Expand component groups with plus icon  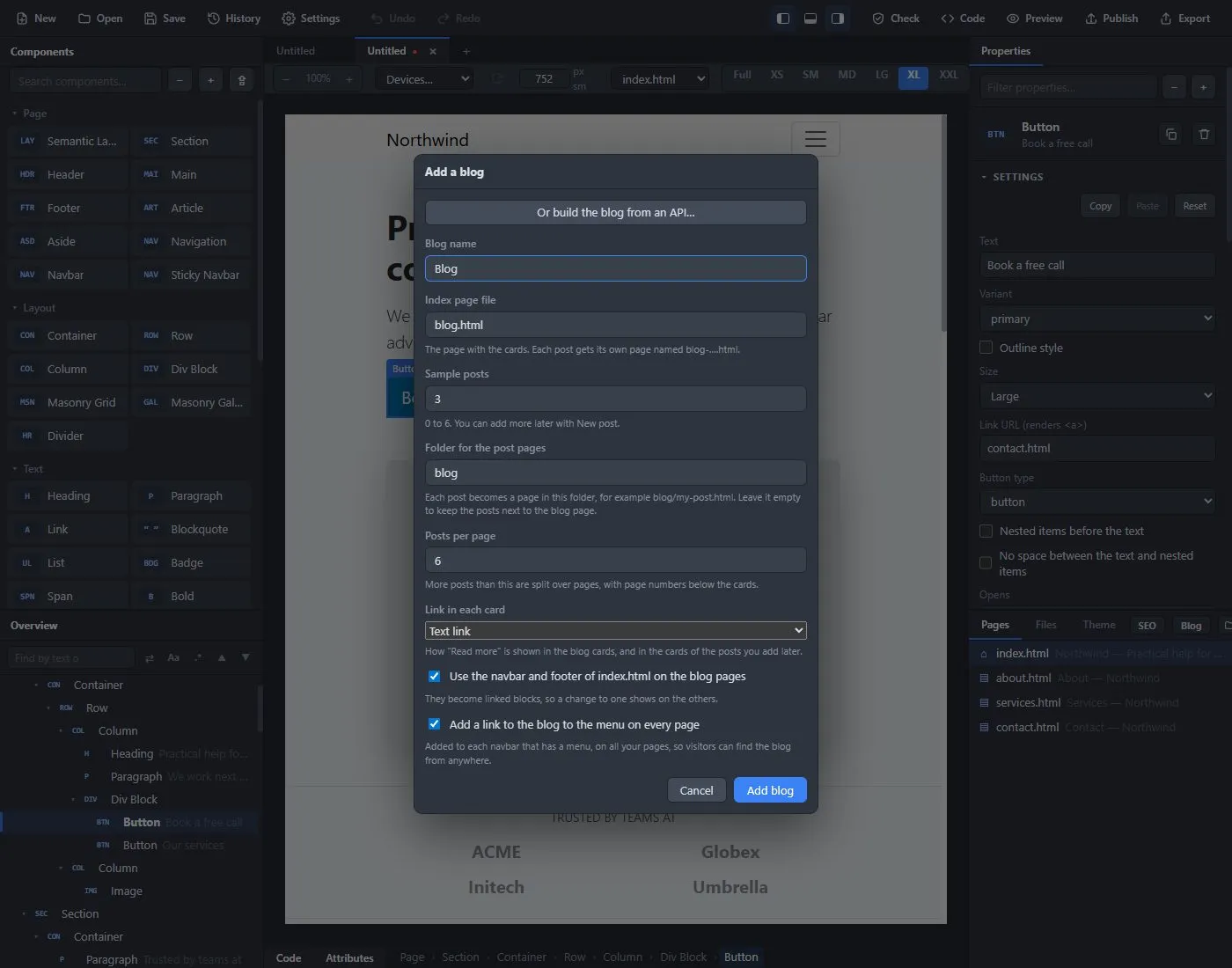pos(210,81)
